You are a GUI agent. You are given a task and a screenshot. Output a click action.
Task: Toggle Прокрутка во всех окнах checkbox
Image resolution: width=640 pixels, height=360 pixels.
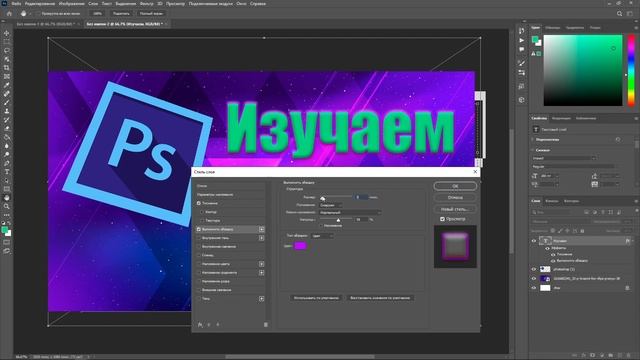[x=38, y=13]
